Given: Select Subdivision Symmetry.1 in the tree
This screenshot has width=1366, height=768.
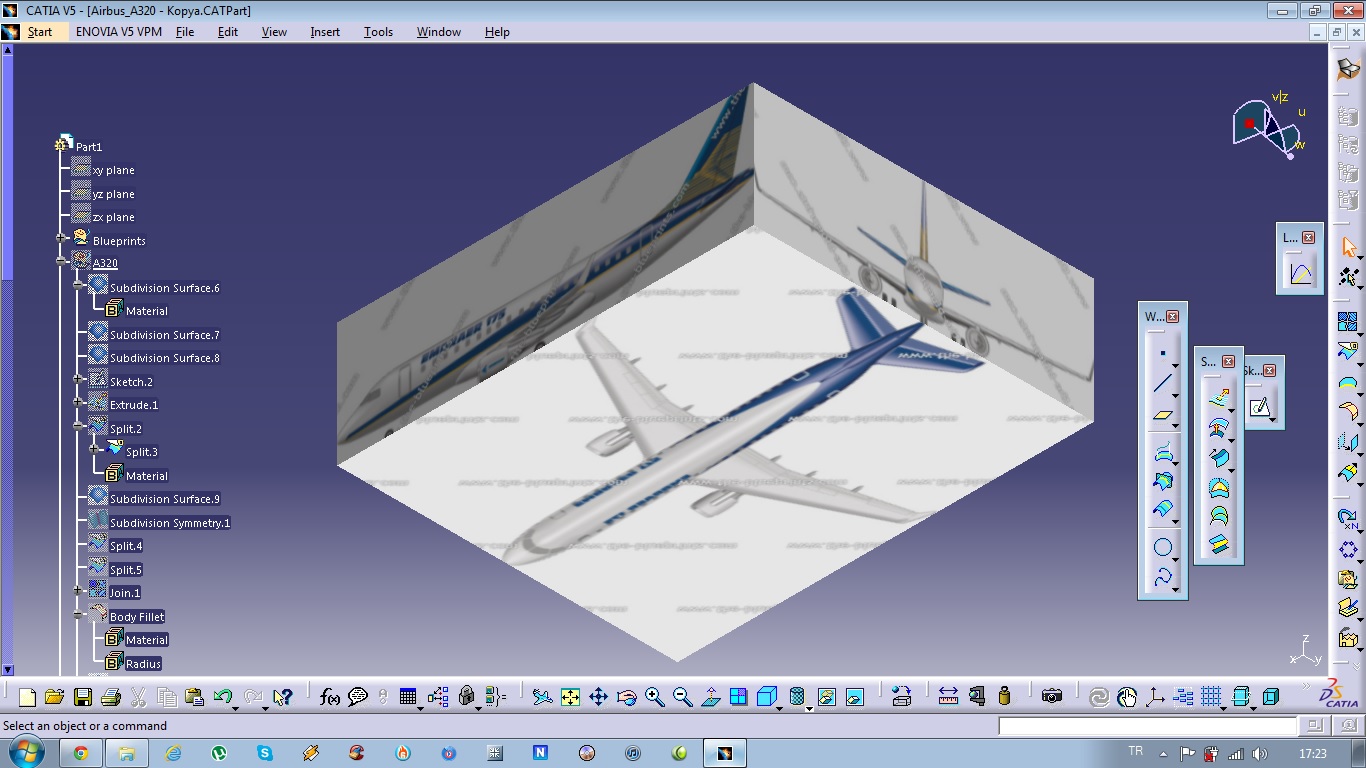Looking at the screenshot, I should click(170, 523).
